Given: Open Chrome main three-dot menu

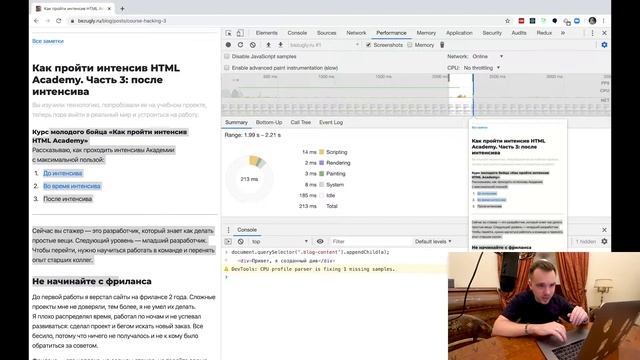Looking at the screenshot, I should tap(604, 21).
